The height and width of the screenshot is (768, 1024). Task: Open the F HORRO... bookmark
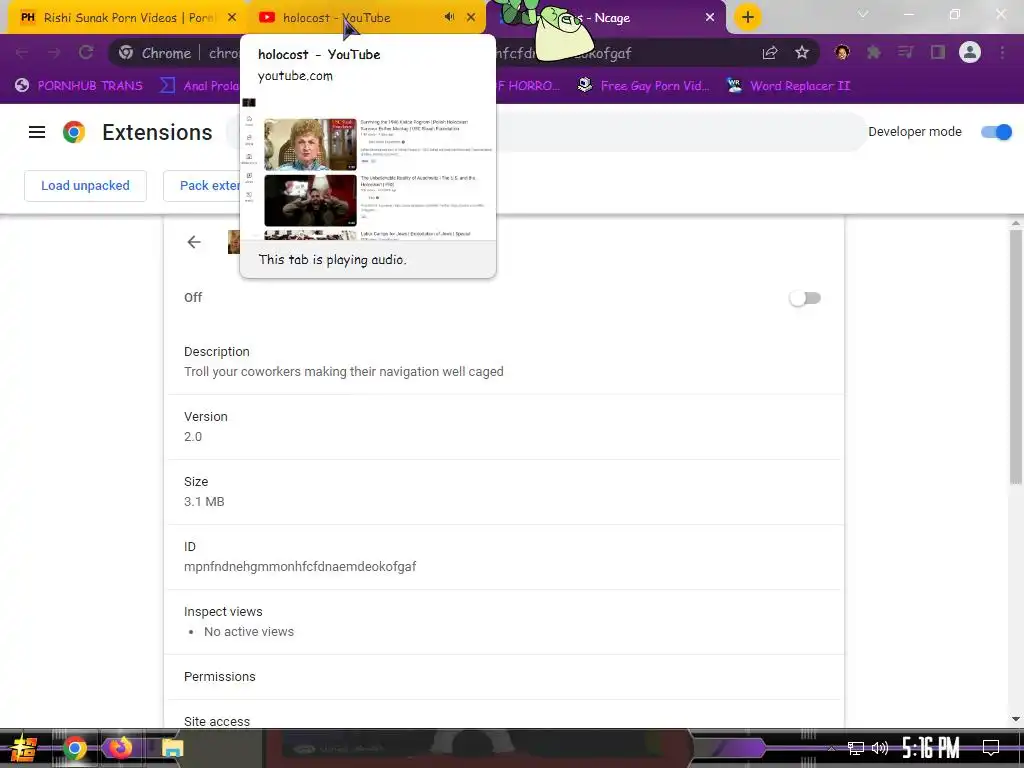point(527,86)
